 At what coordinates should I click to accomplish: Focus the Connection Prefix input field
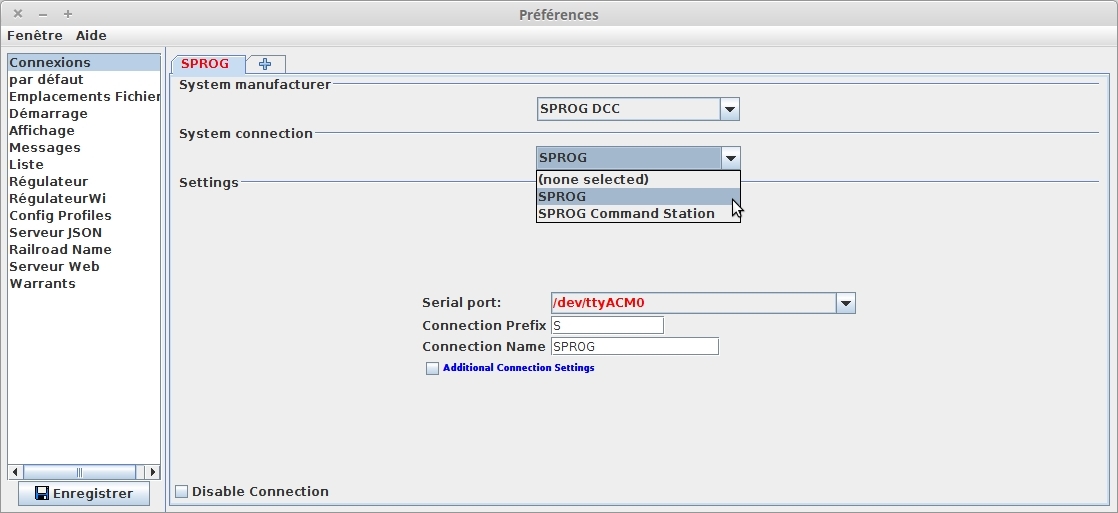coord(607,325)
